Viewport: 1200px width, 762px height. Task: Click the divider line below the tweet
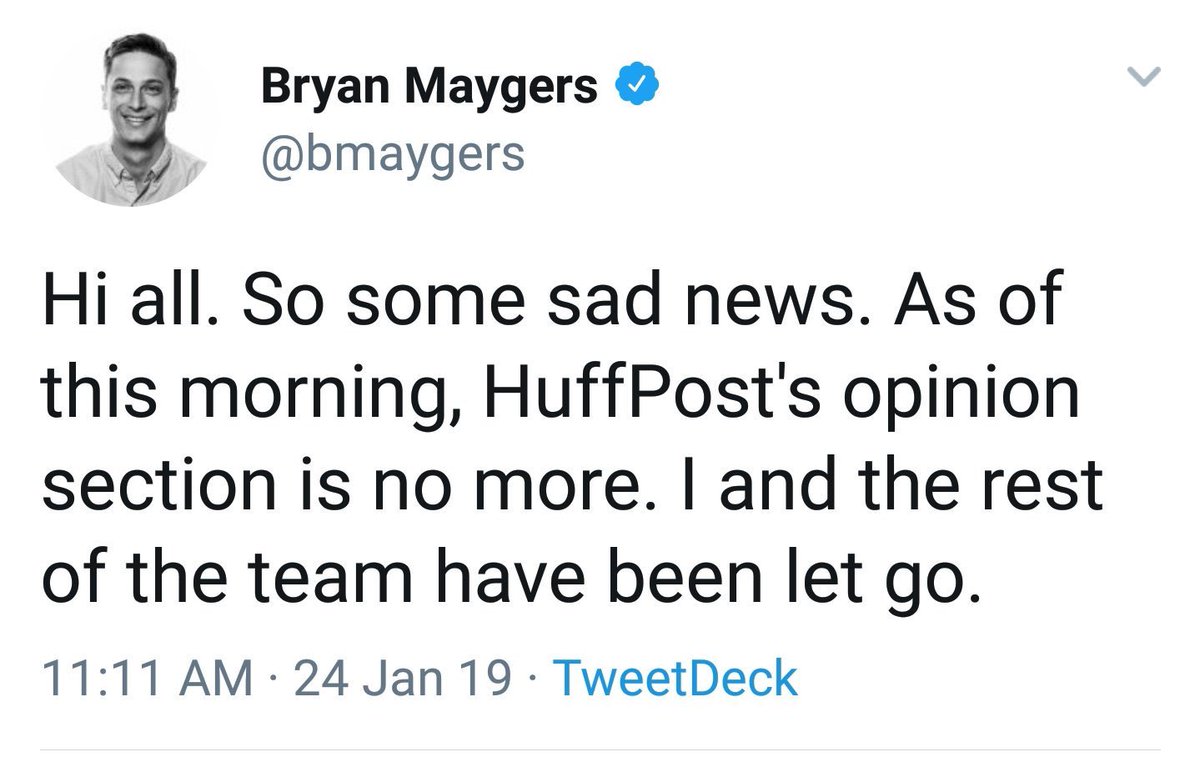click(600, 749)
